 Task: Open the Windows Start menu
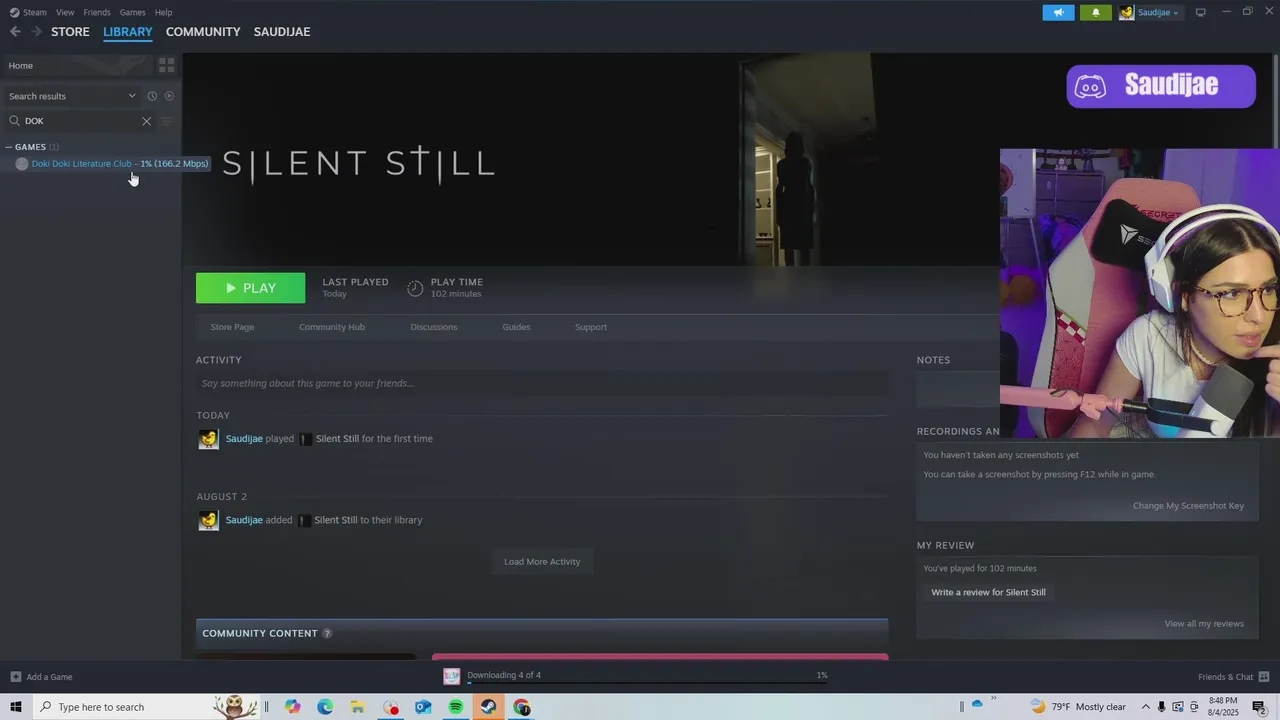pyautogui.click(x=16, y=707)
